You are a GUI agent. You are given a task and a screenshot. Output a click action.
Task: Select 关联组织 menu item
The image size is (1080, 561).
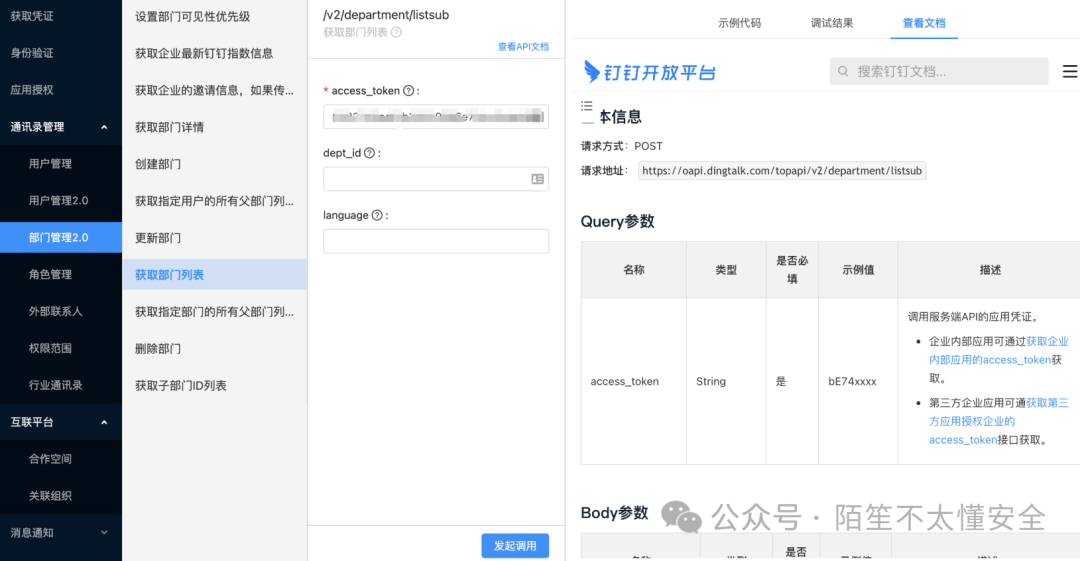click(61, 496)
